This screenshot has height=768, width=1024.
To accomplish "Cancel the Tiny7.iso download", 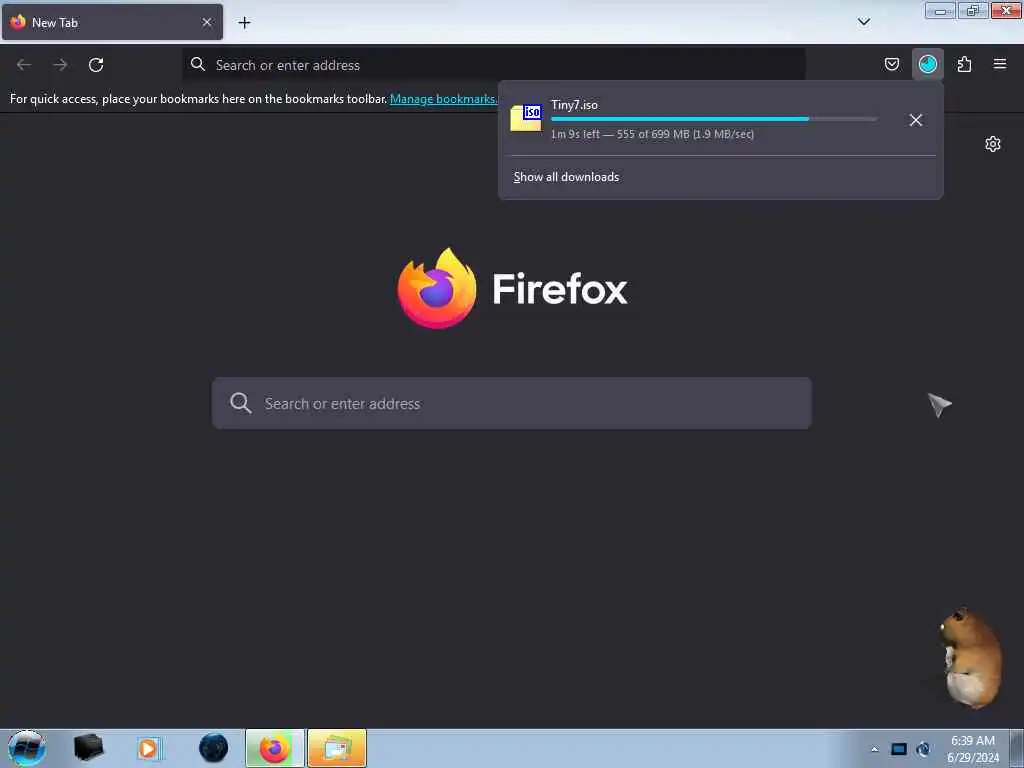I will pos(916,120).
